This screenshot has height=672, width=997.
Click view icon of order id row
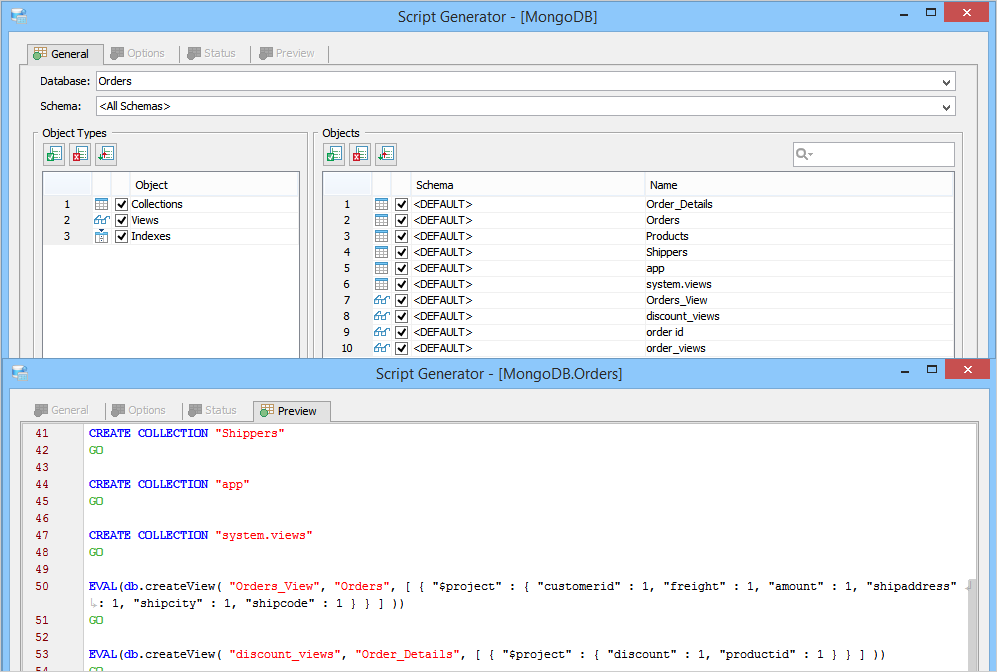(x=382, y=332)
